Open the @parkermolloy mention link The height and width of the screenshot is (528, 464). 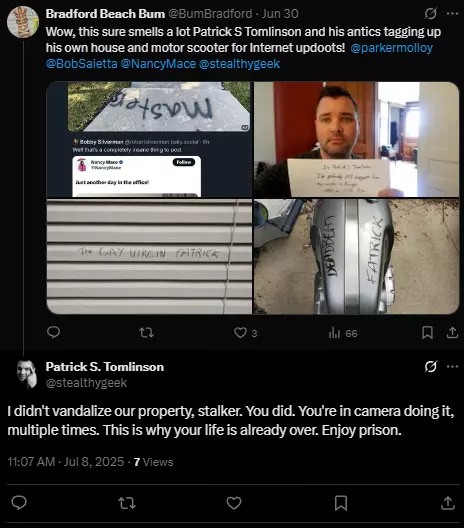(x=392, y=48)
